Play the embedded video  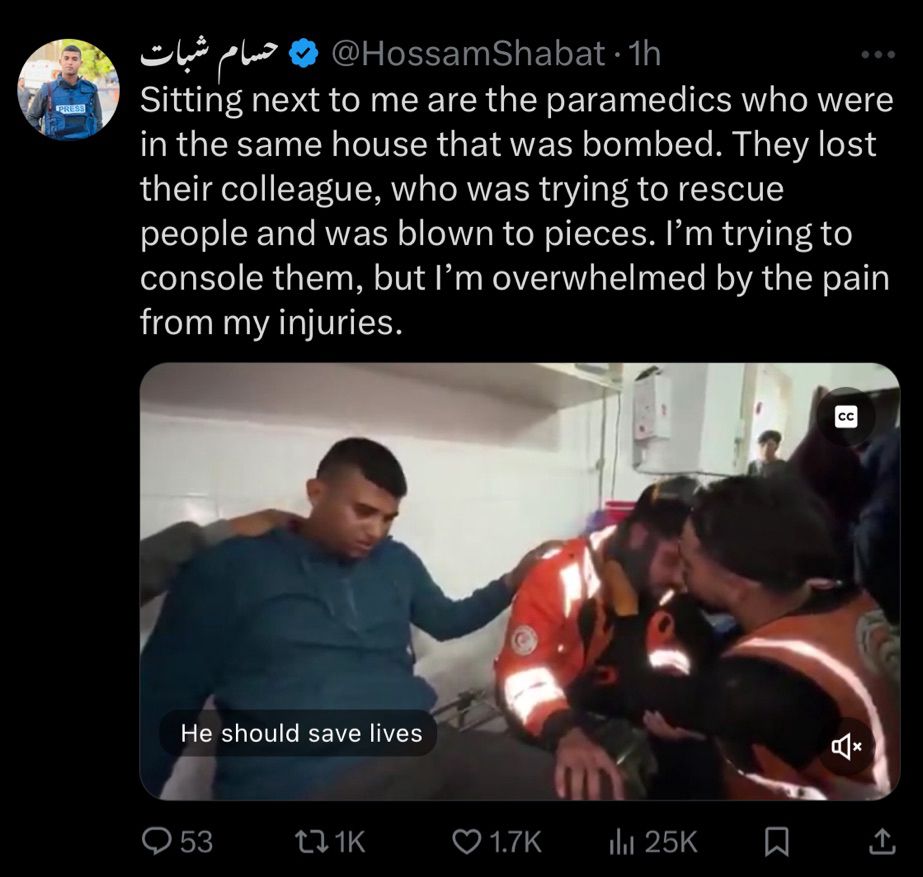(x=520, y=582)
